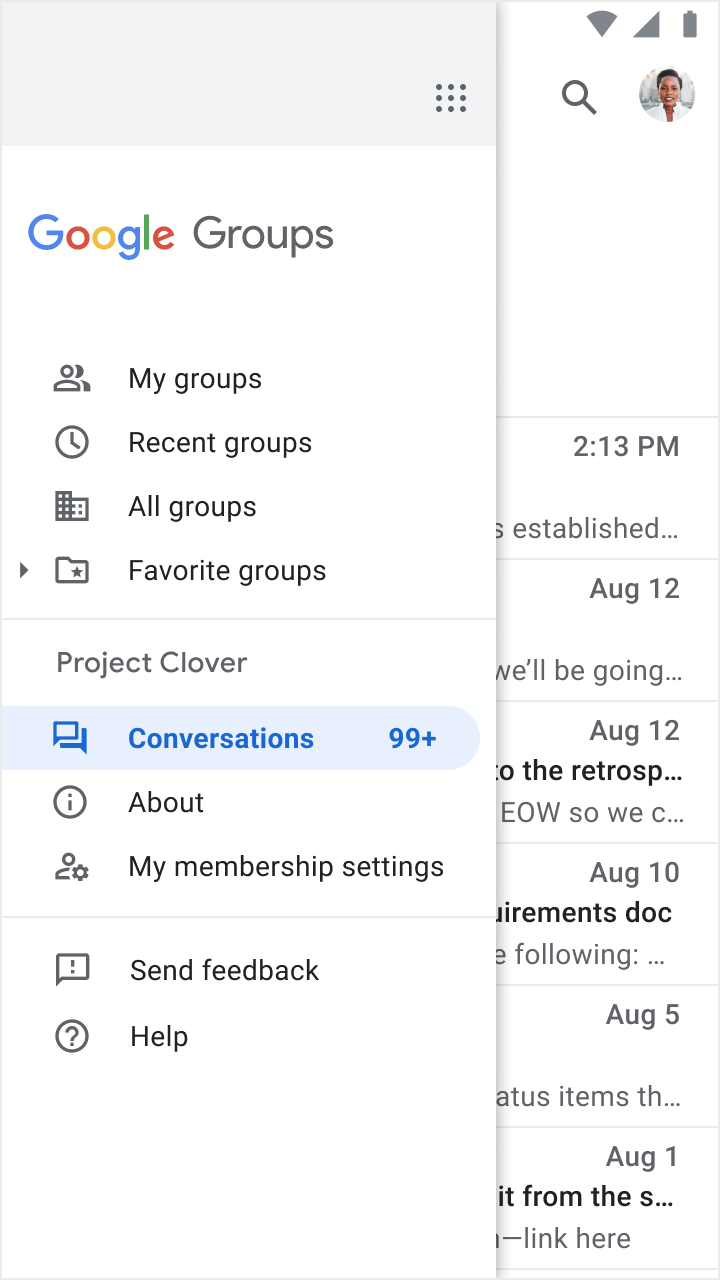Select Conversations in the drawer
Viewport: 720px width, 1280px height.
pos(241,738)
